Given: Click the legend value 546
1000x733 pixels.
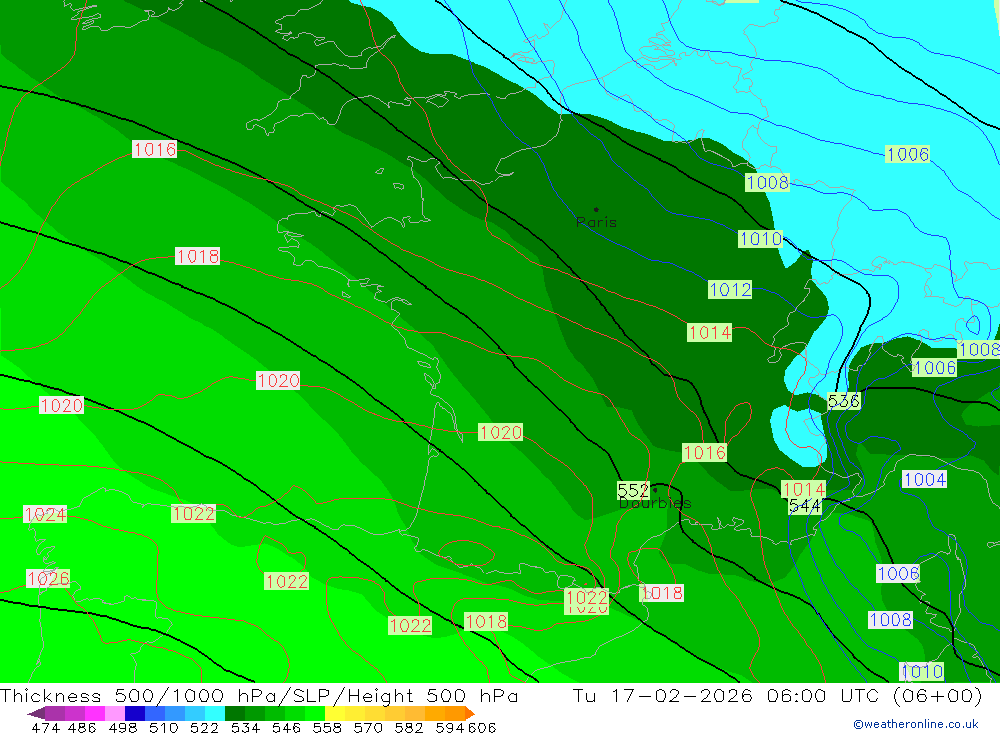Looking at the screenshot, I should pyautogui.click(x=286, y=727).
